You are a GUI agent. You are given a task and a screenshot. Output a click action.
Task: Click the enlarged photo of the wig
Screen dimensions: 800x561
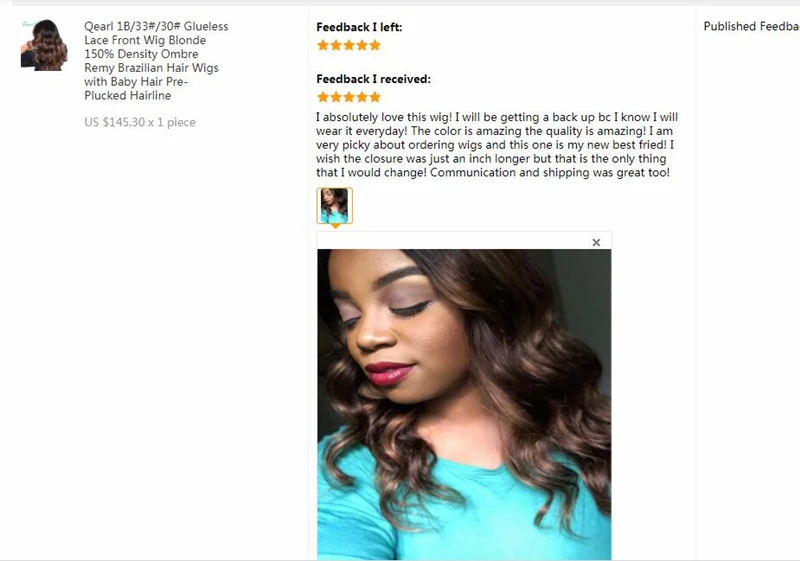pyautogui.click(x=464, y=404)
